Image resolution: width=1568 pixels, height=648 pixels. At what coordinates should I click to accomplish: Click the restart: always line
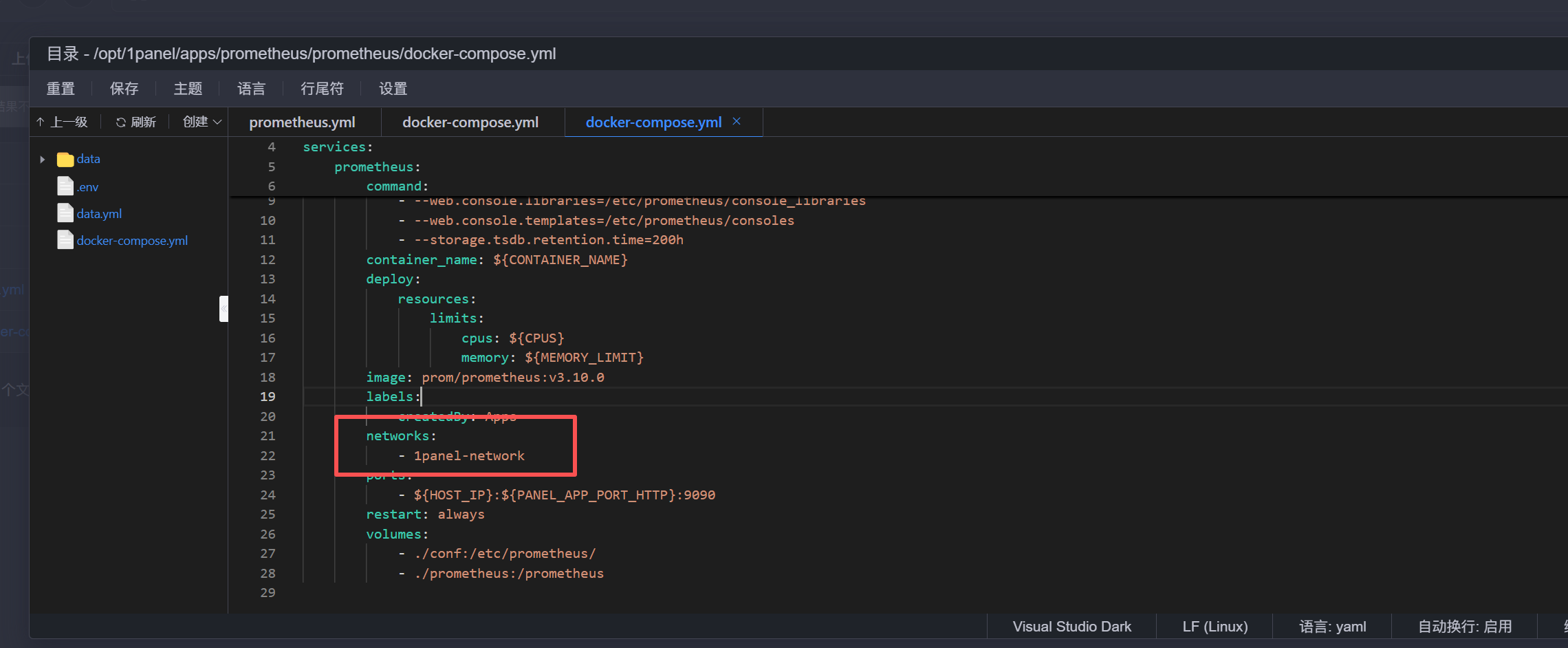click(x=425, y=515)
